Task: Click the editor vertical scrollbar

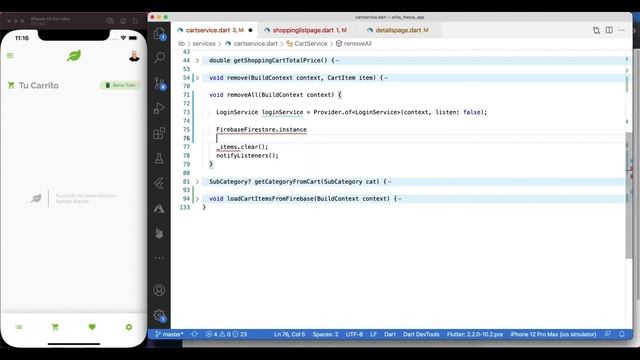Action: coord(629,195)
